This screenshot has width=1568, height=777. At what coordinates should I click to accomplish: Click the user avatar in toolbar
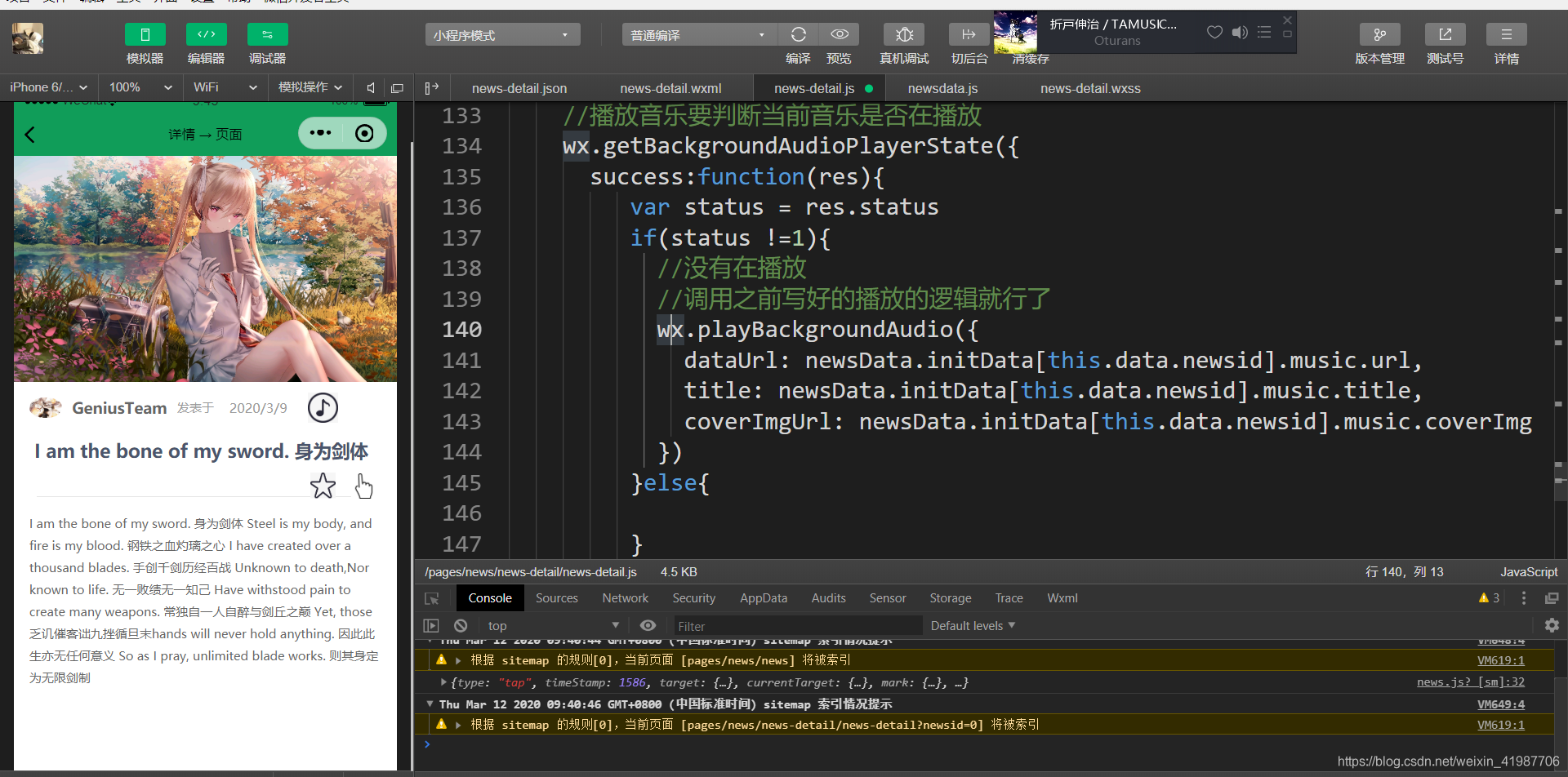pyautogui.click(x=28, y=38)
